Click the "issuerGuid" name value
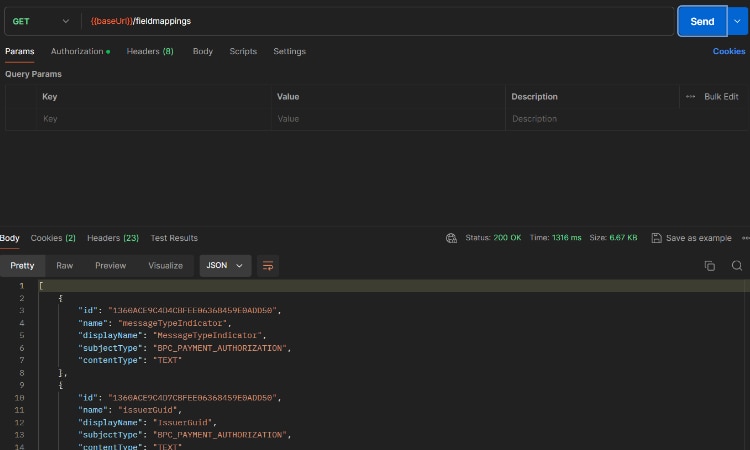Viewport: 750px width, 450px height. tap(148, 410)
